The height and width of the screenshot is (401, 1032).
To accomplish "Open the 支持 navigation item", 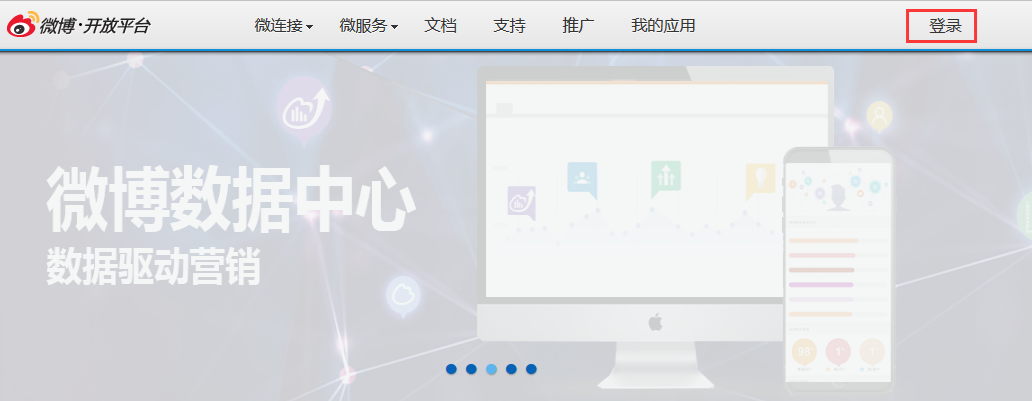I will click(509, 26).
